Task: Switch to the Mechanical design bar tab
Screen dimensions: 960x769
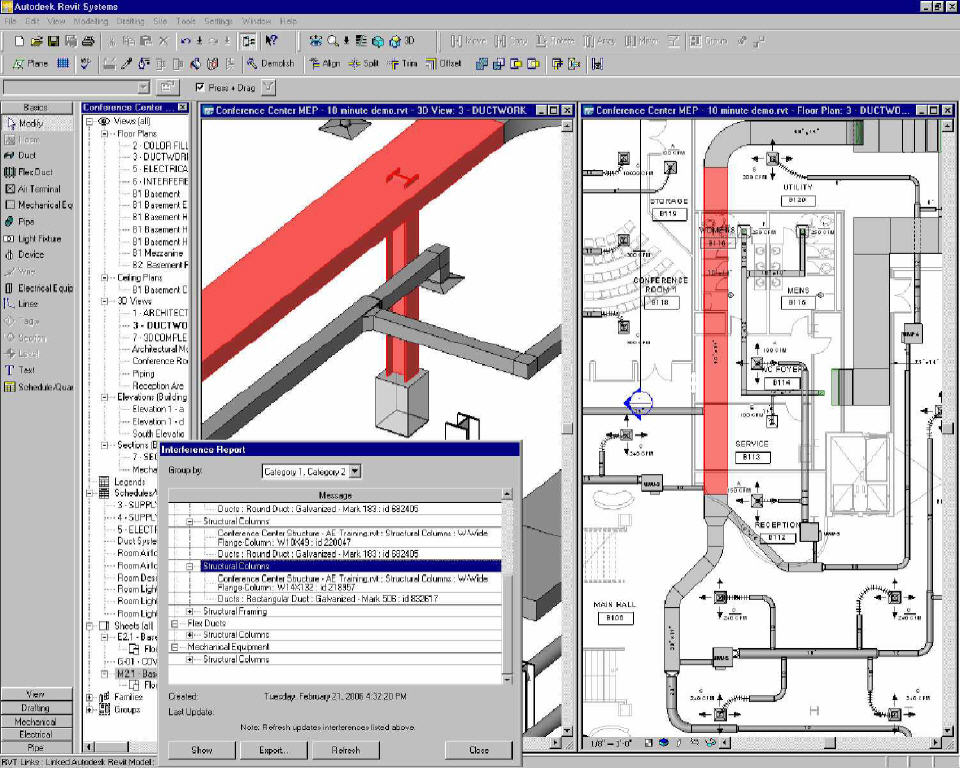Action: point(36,722)
